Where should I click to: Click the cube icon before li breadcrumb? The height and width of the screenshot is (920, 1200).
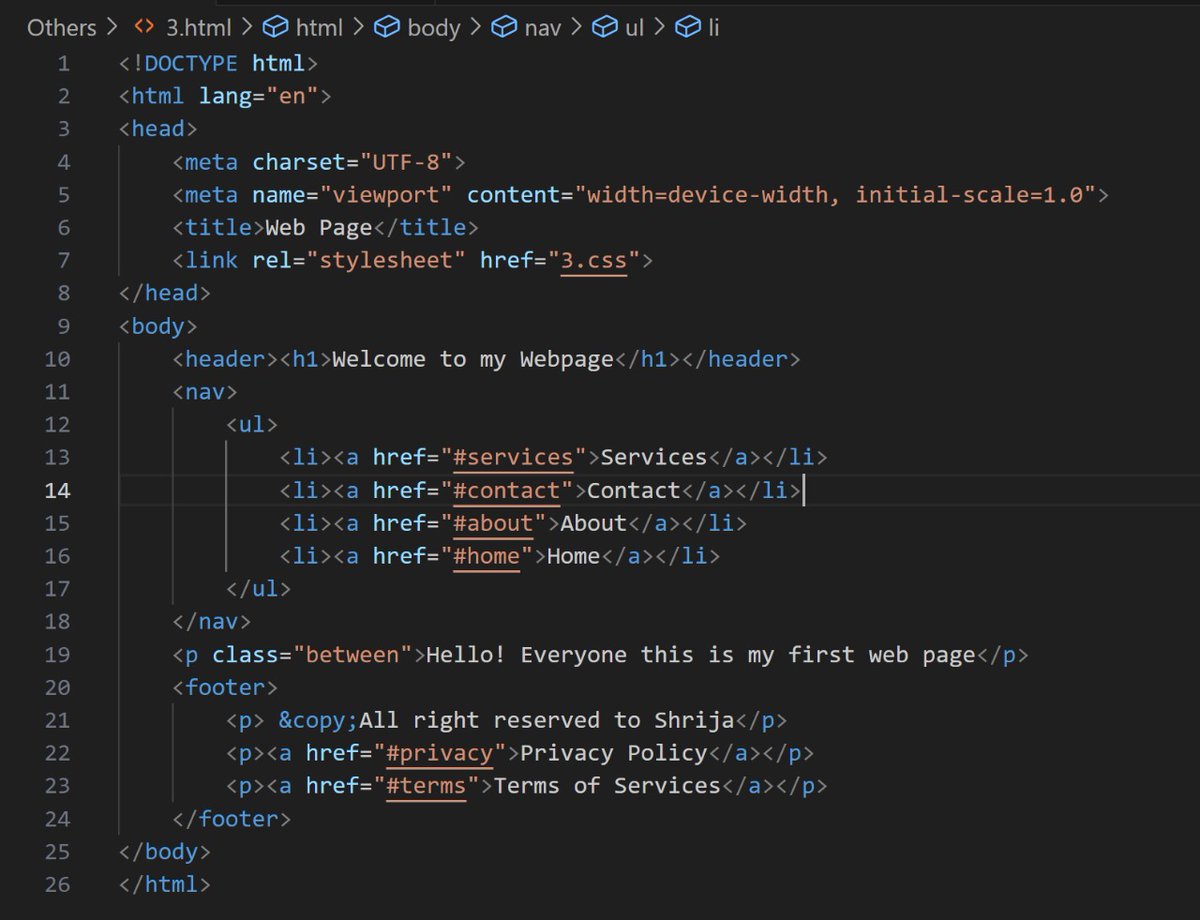point(688,27)
